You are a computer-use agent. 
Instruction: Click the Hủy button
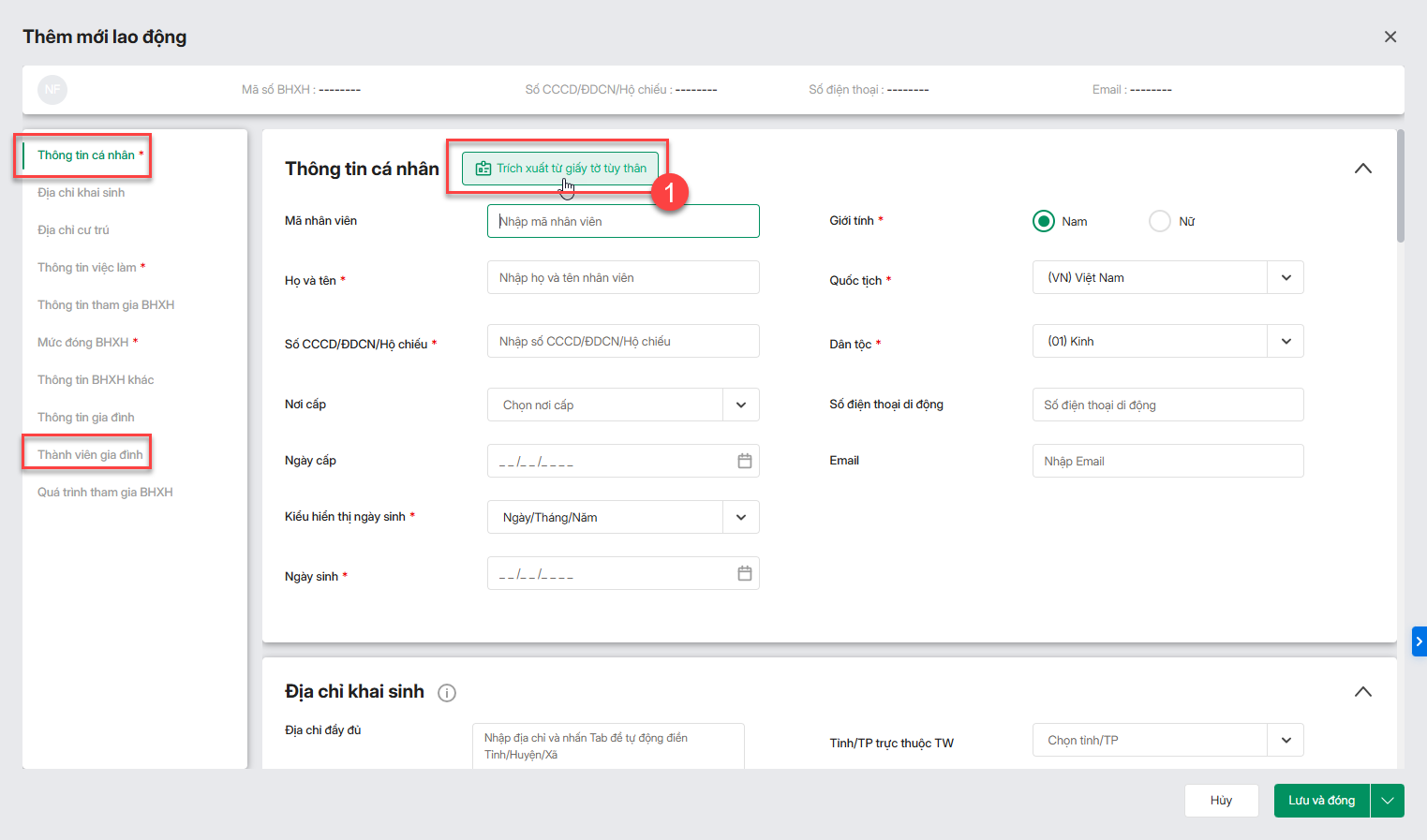1221,801
